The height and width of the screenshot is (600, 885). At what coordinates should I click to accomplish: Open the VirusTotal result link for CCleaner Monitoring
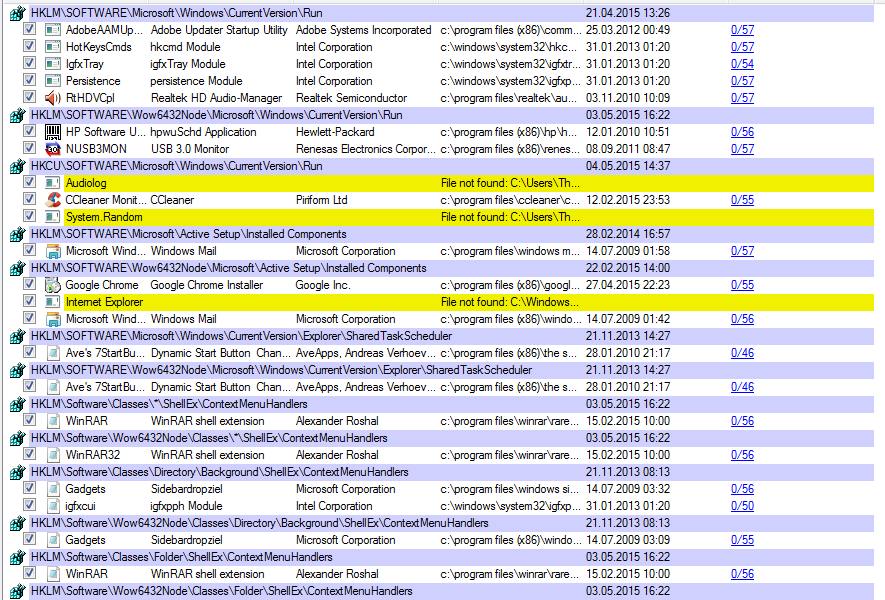click(x=742, y=200)
